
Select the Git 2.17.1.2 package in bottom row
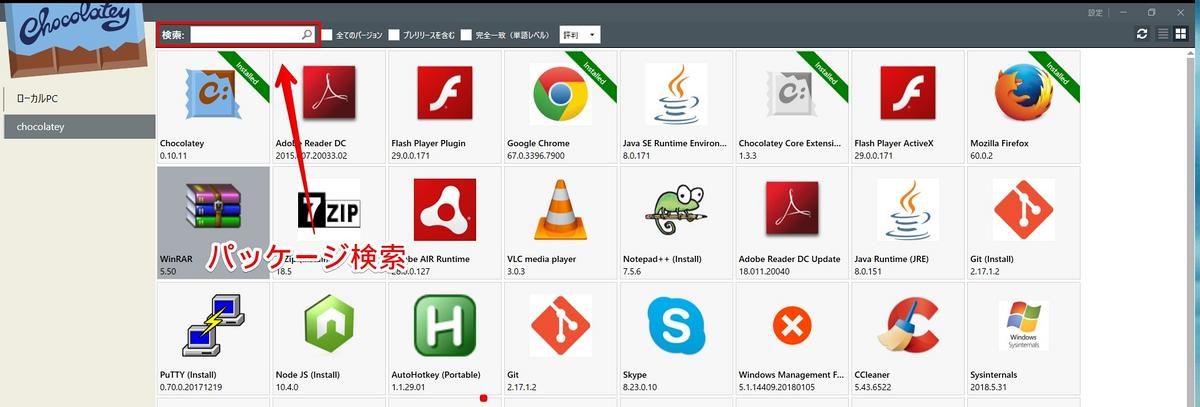[560, 339]
